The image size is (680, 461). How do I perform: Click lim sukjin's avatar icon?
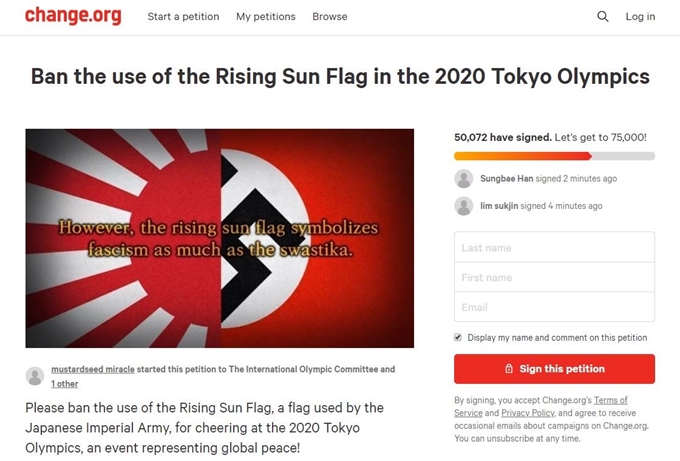click(x=464, y=206)
